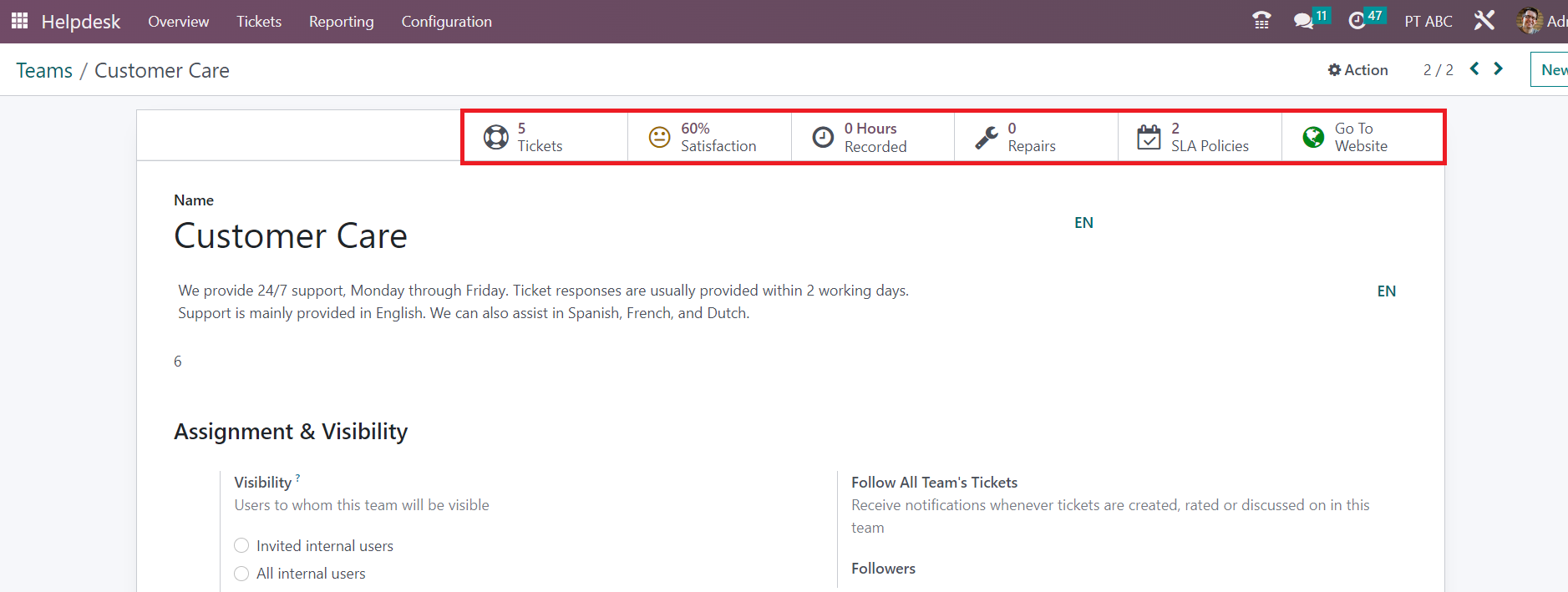Open the activities clock icon

pos(1357,21)
